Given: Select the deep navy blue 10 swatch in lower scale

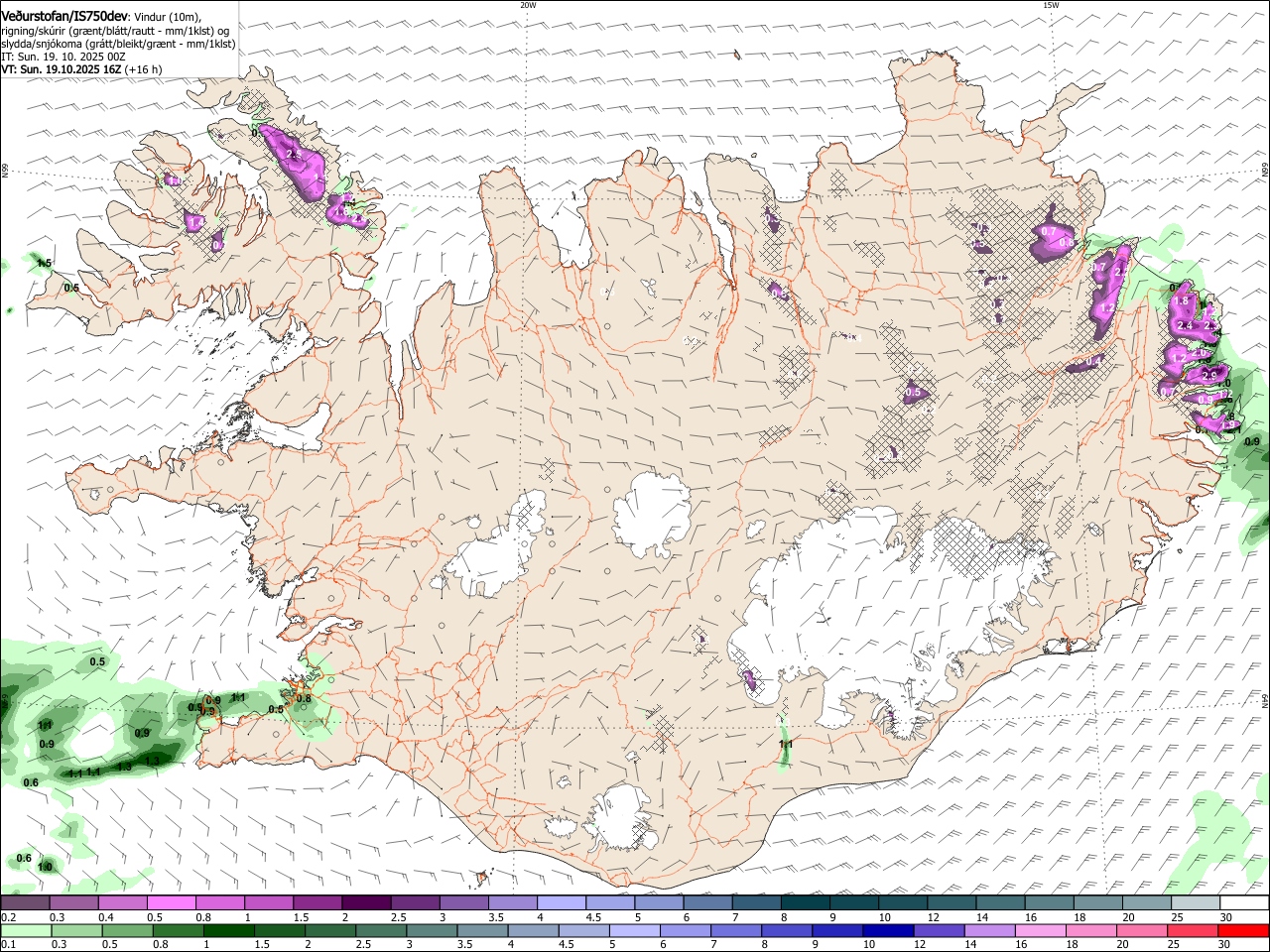Looking at the screenshot, I should tap(889, 930).
